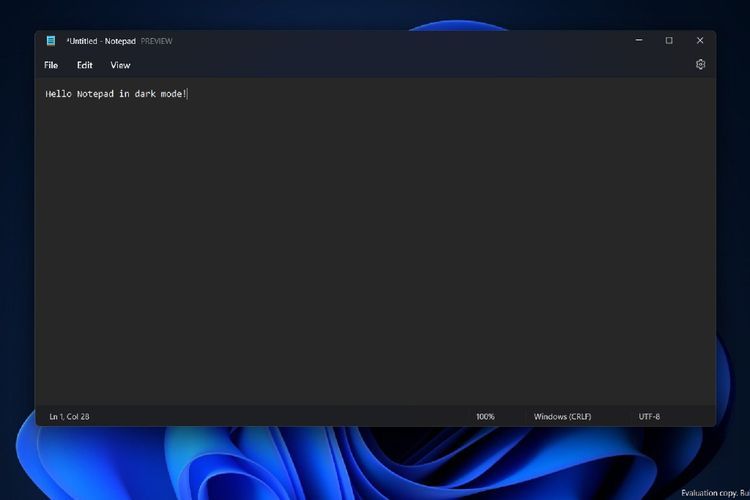The image size is (750, 500).
Task: Click the 100% zoom level indicator
Action: pos(485,417)
